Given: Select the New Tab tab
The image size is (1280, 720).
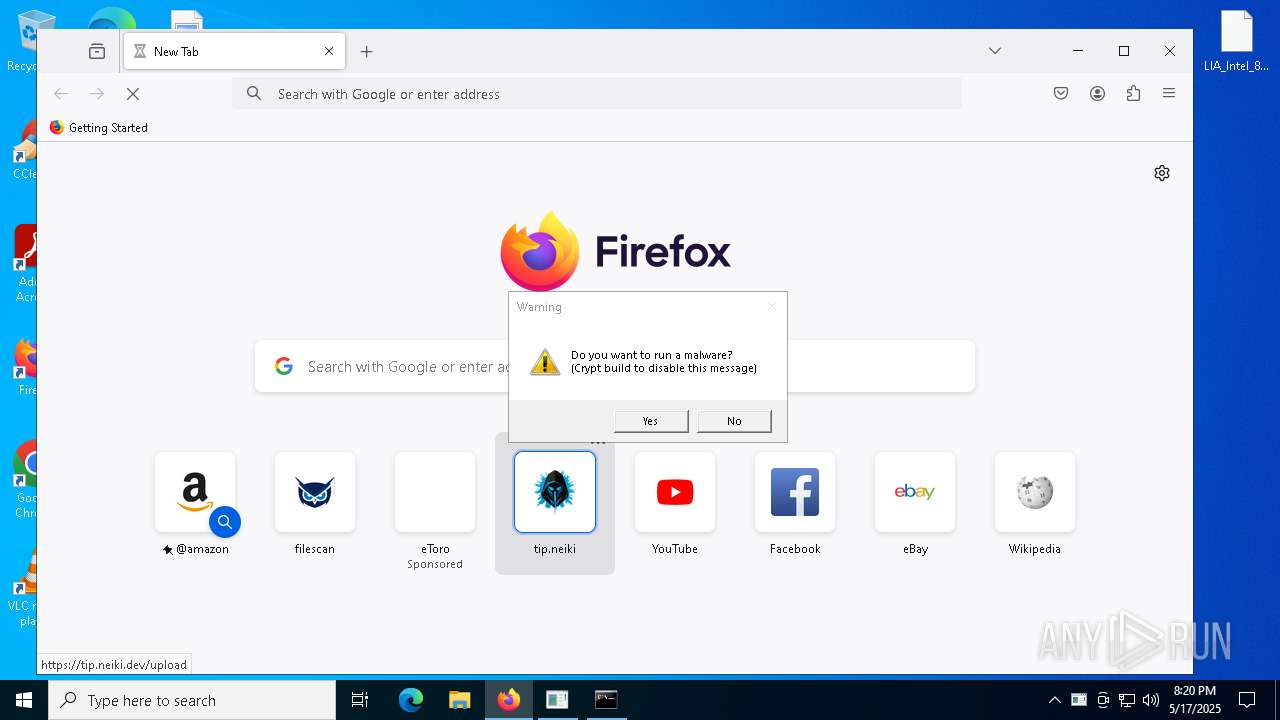Looking at the screenshot, I should tap(234, 51).
